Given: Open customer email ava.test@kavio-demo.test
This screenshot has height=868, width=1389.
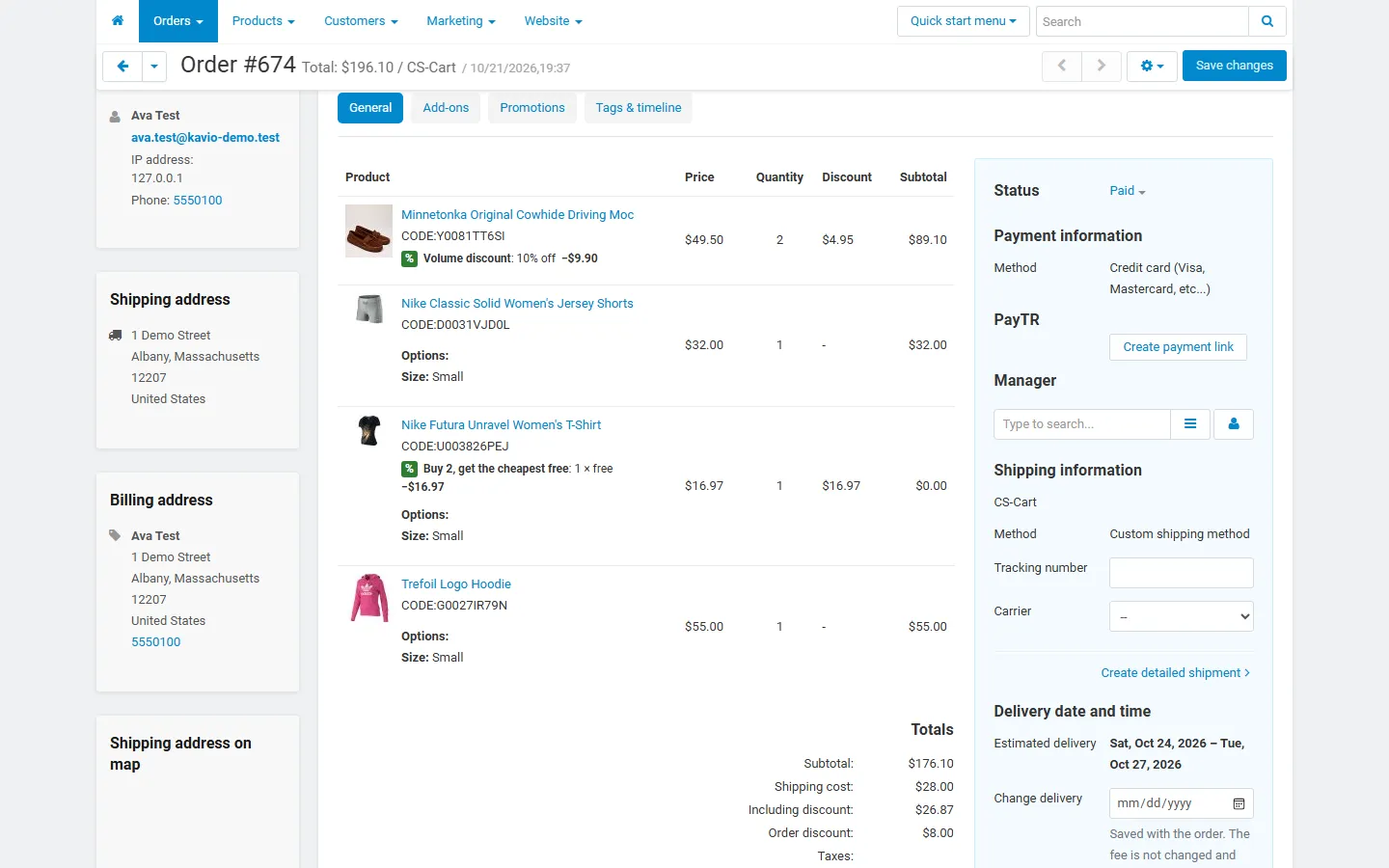Looking at the screenshot, I should [x=205, y=138].
